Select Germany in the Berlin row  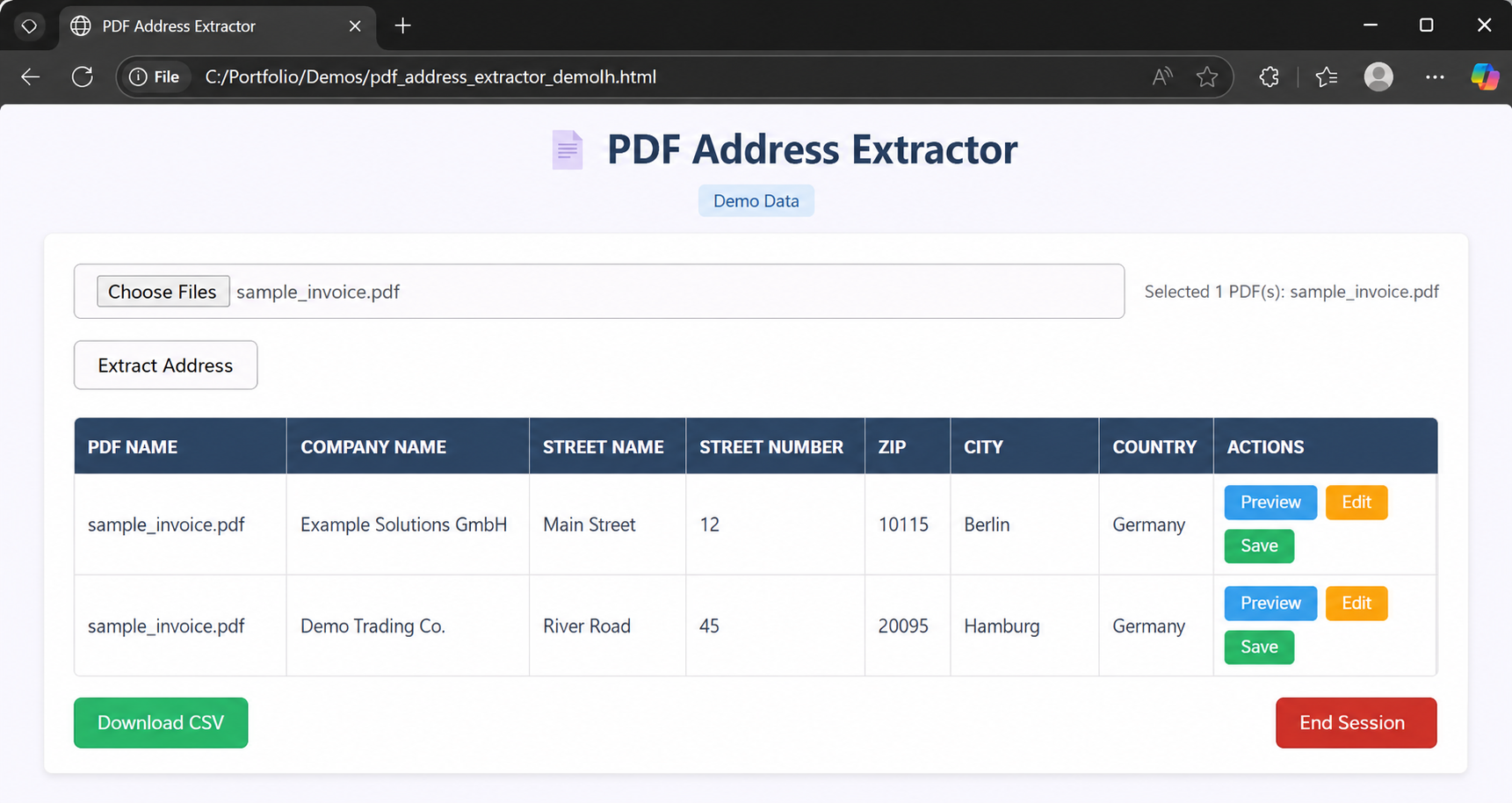(x=1156, y=524)
